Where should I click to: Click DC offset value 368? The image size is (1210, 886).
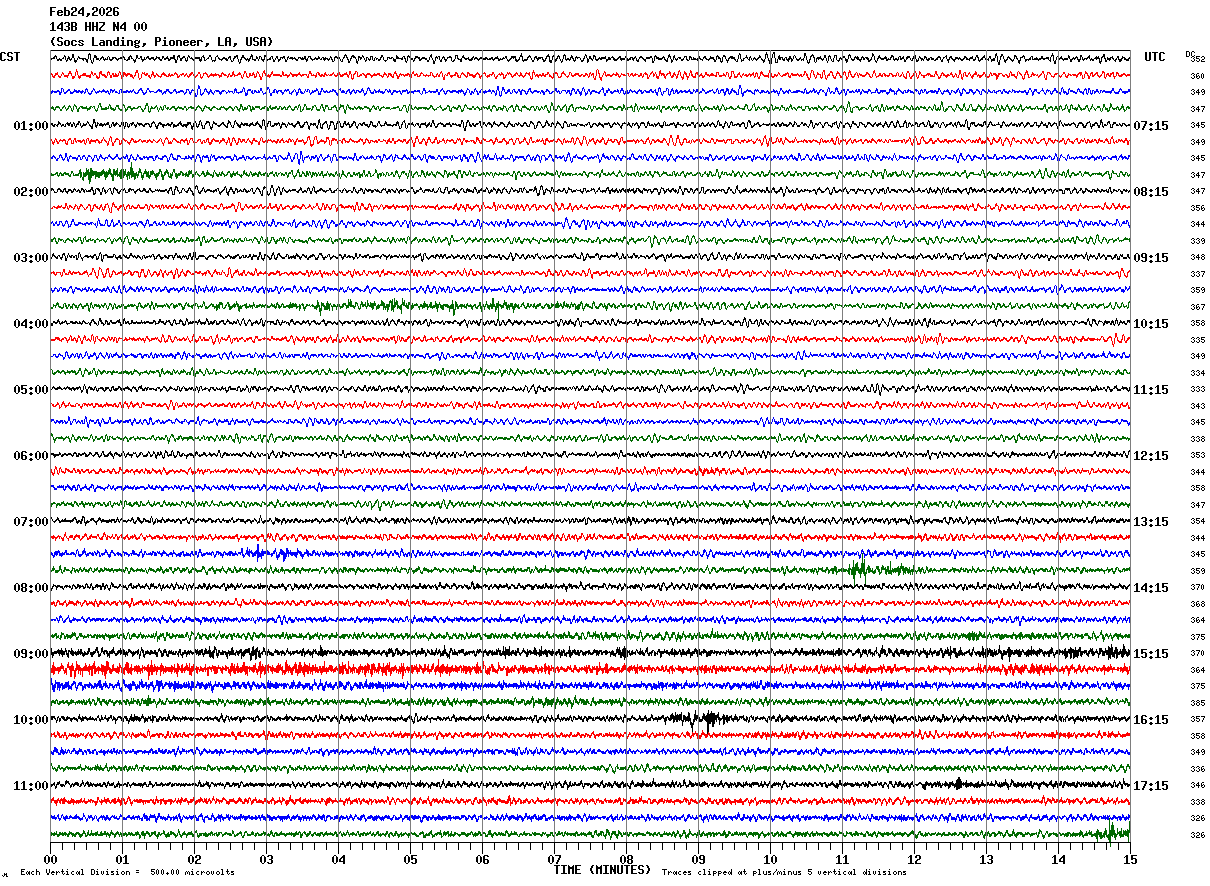[x=1197, y=604]
